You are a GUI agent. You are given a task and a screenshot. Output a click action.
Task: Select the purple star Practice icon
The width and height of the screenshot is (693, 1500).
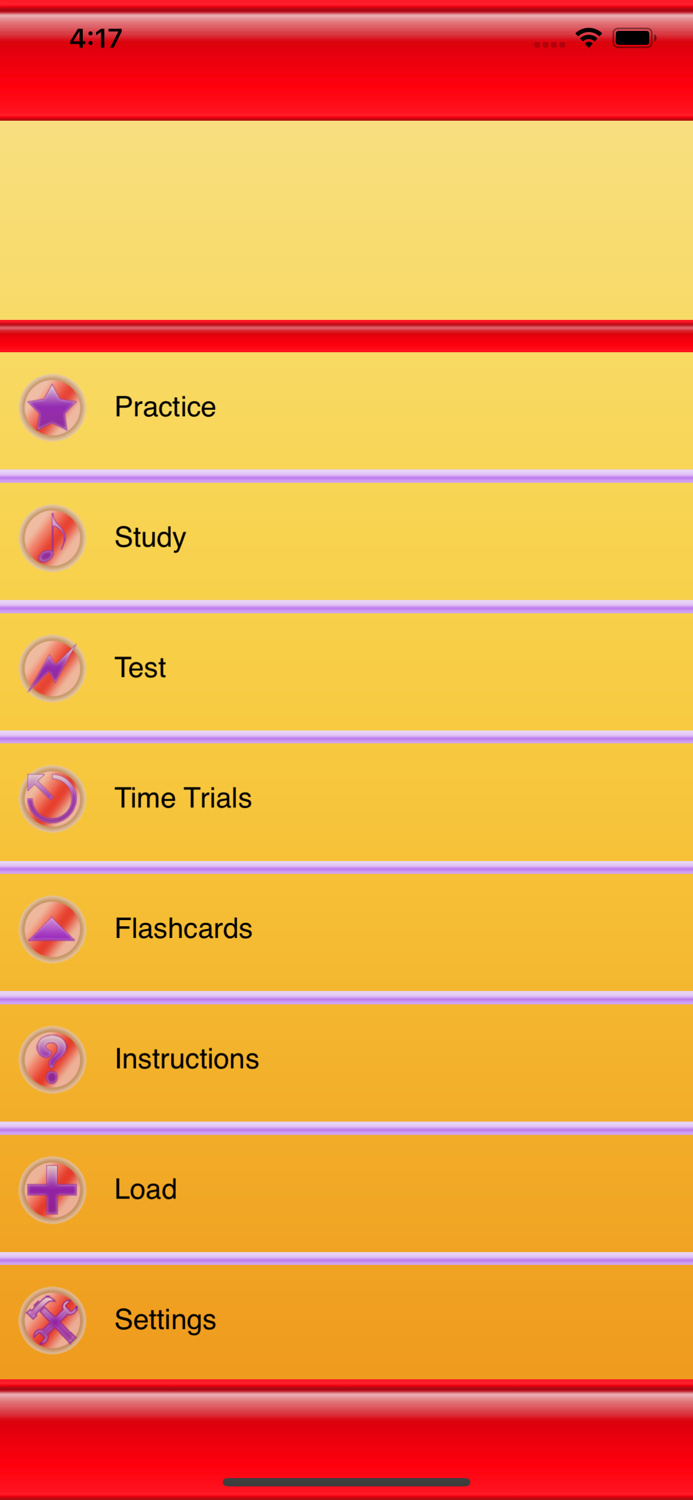coord(52,407)
